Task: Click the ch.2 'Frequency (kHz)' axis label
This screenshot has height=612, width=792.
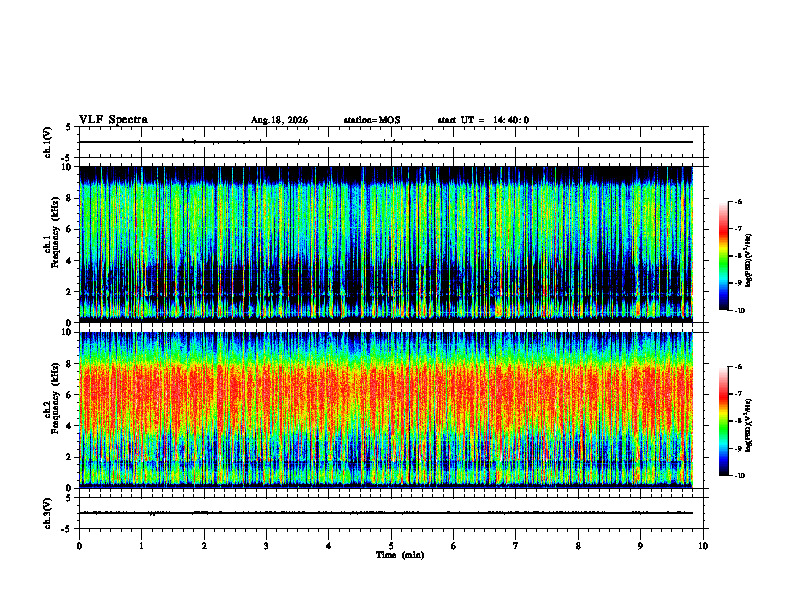Action: [55, 399]
